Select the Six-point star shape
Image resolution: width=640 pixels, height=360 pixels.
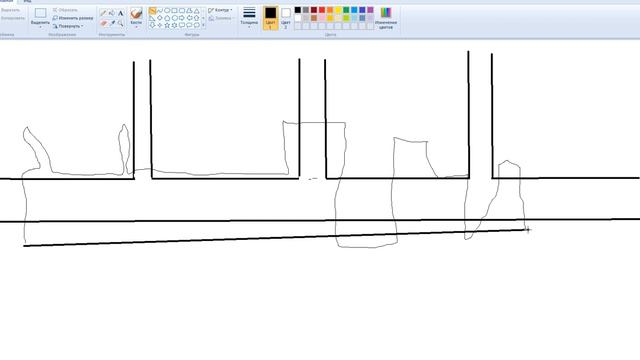tap(174, 25)
